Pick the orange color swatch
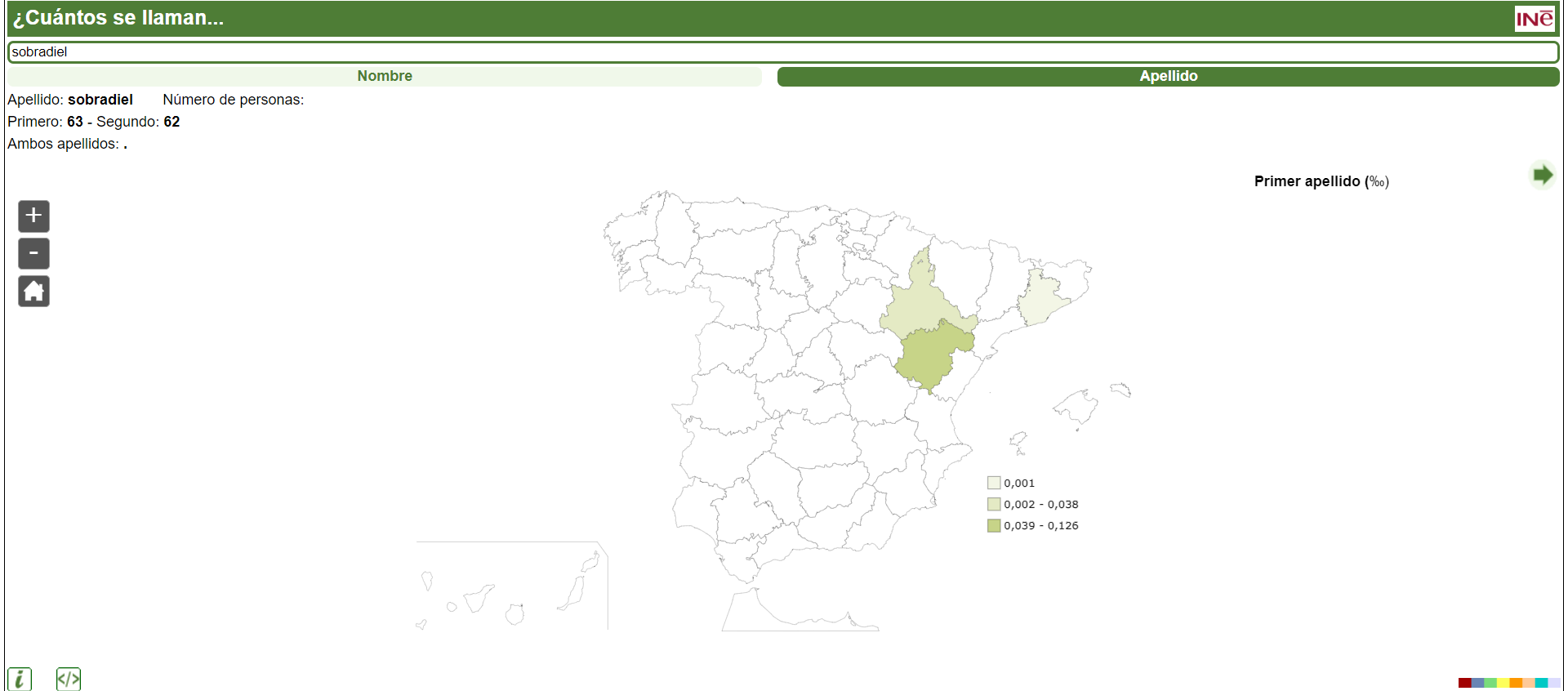 tap(1516, 683)
